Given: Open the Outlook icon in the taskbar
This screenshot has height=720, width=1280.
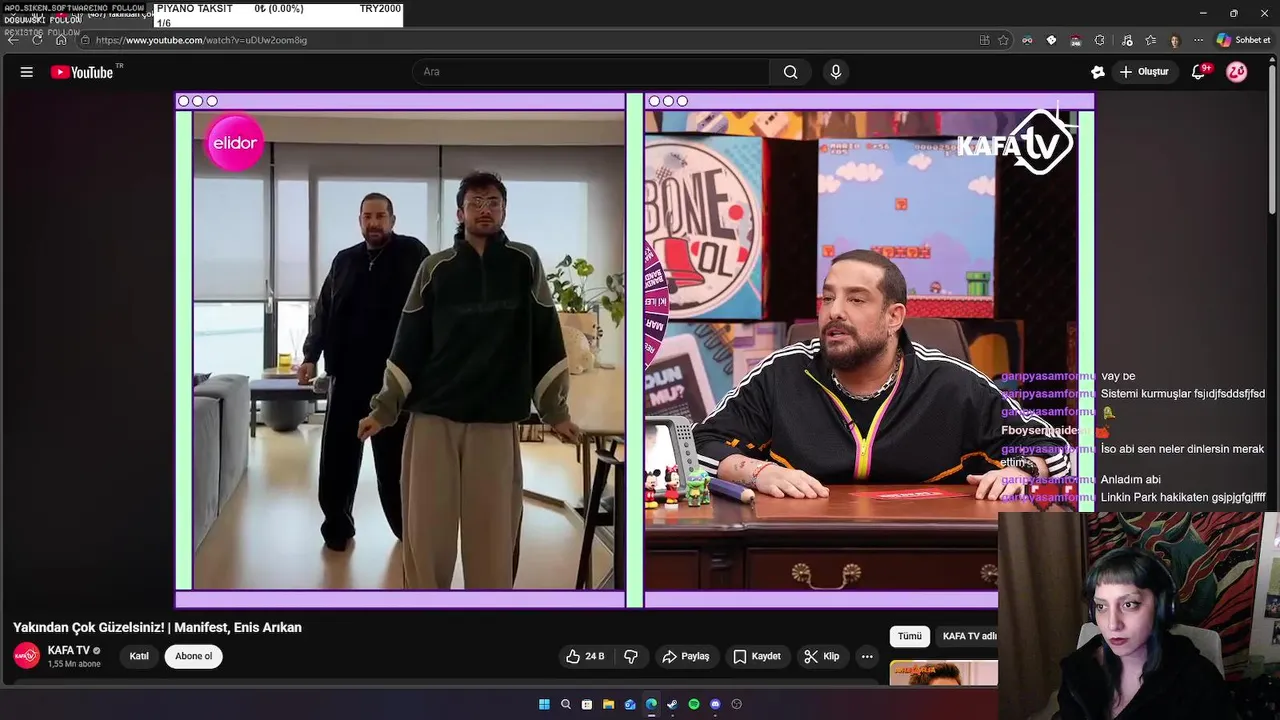Looking at the screenshot, I should coord(630,704).
